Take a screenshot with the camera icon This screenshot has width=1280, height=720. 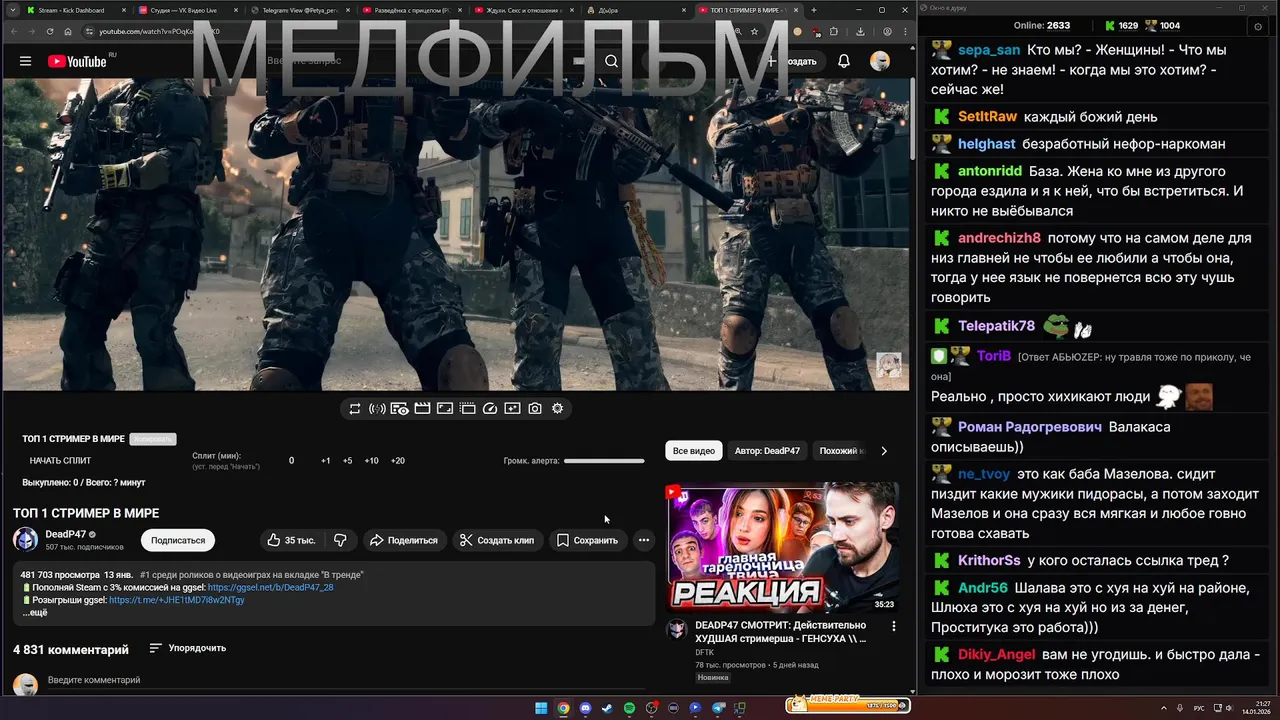(x=535, y=408)
